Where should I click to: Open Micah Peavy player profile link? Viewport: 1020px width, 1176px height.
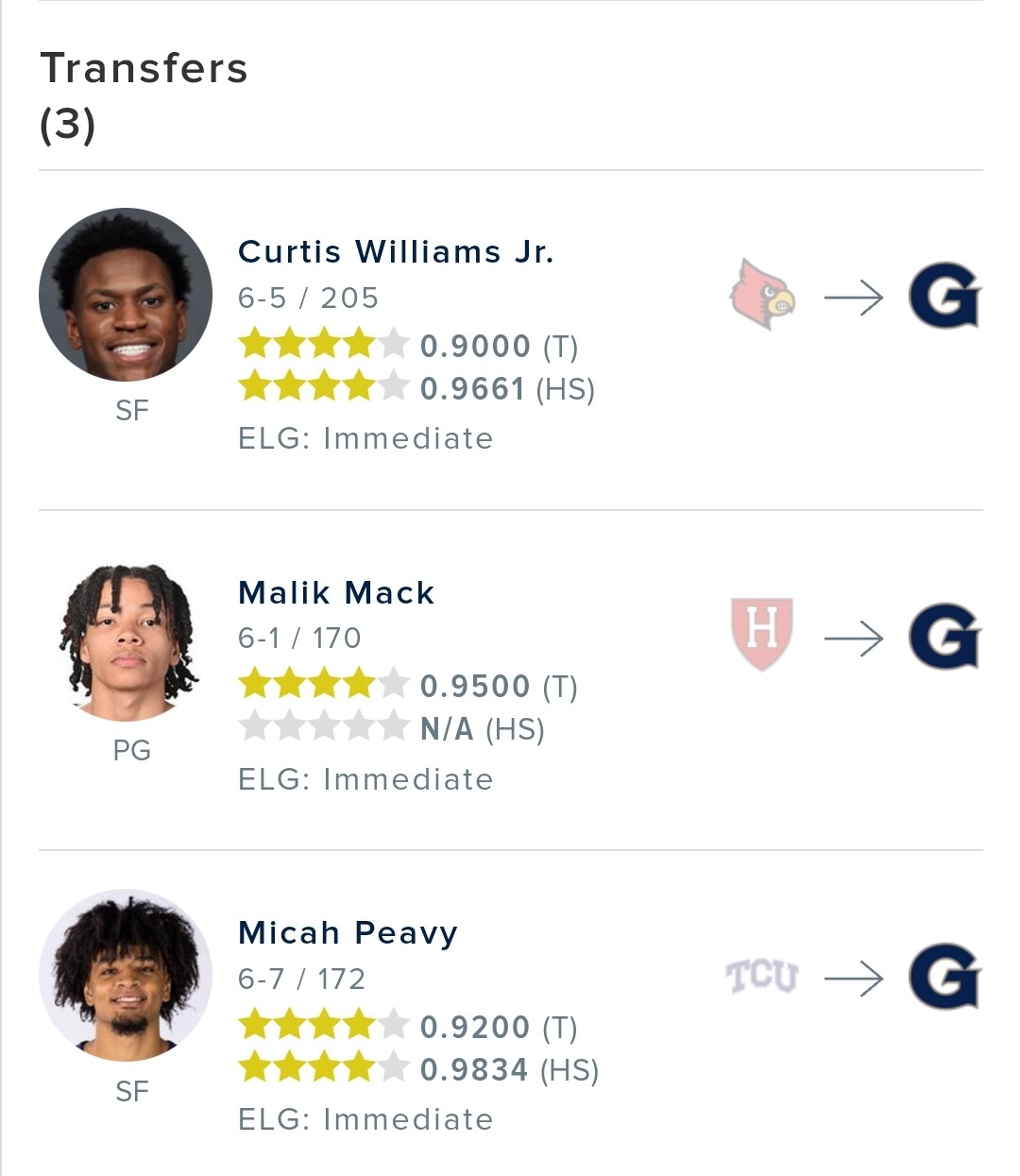[348, 933]
